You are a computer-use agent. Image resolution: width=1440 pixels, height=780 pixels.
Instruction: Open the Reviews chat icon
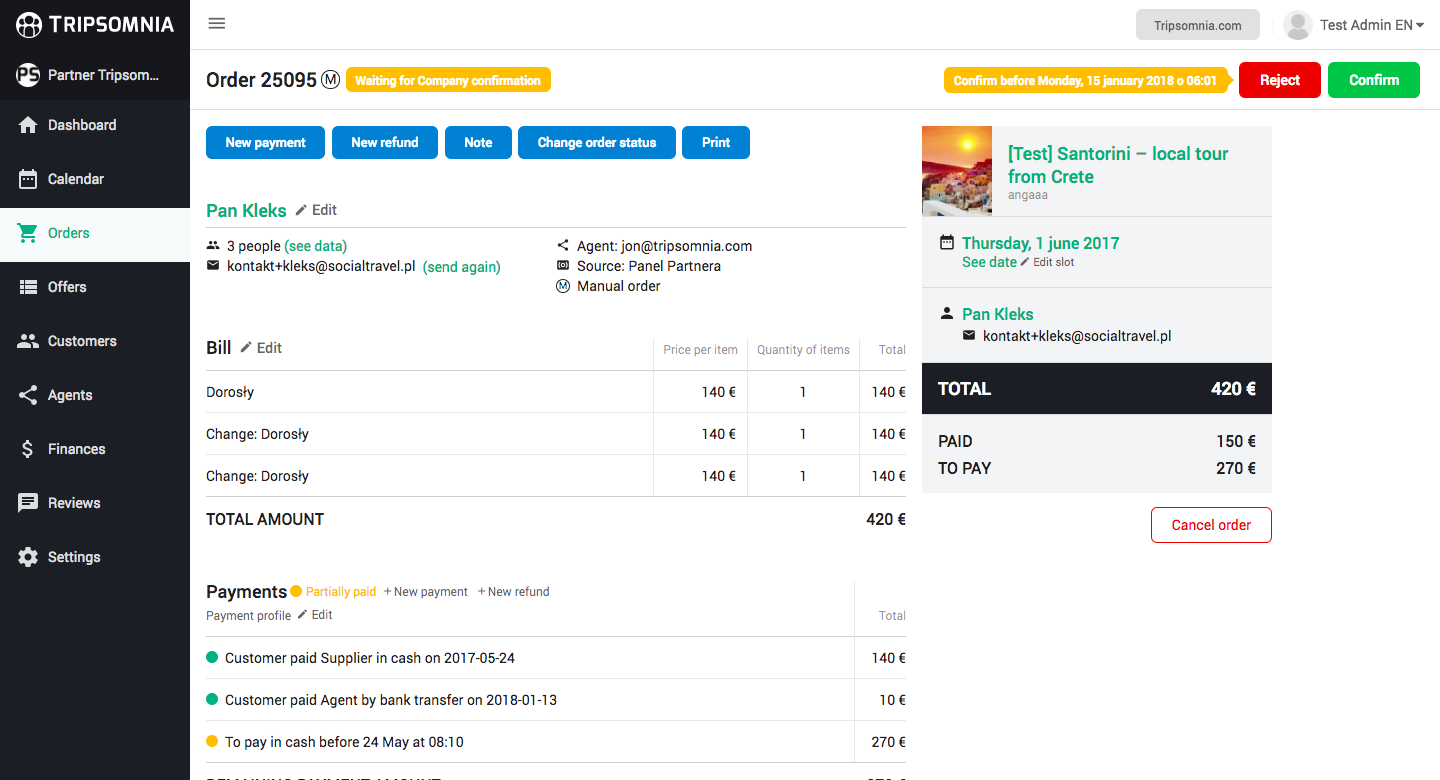[28, 503]
